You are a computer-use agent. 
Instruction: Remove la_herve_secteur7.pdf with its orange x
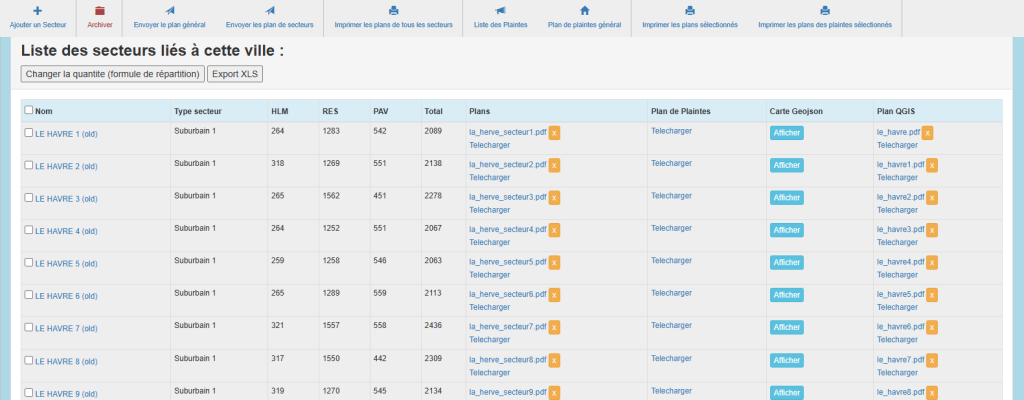click(554, 327)
